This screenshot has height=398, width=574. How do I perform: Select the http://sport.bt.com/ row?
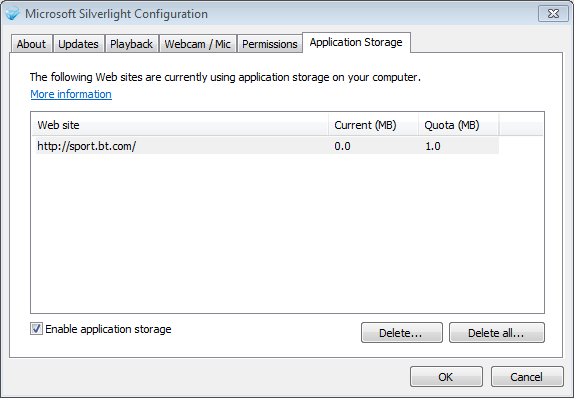pyautogui.click(x=267, y=146)
